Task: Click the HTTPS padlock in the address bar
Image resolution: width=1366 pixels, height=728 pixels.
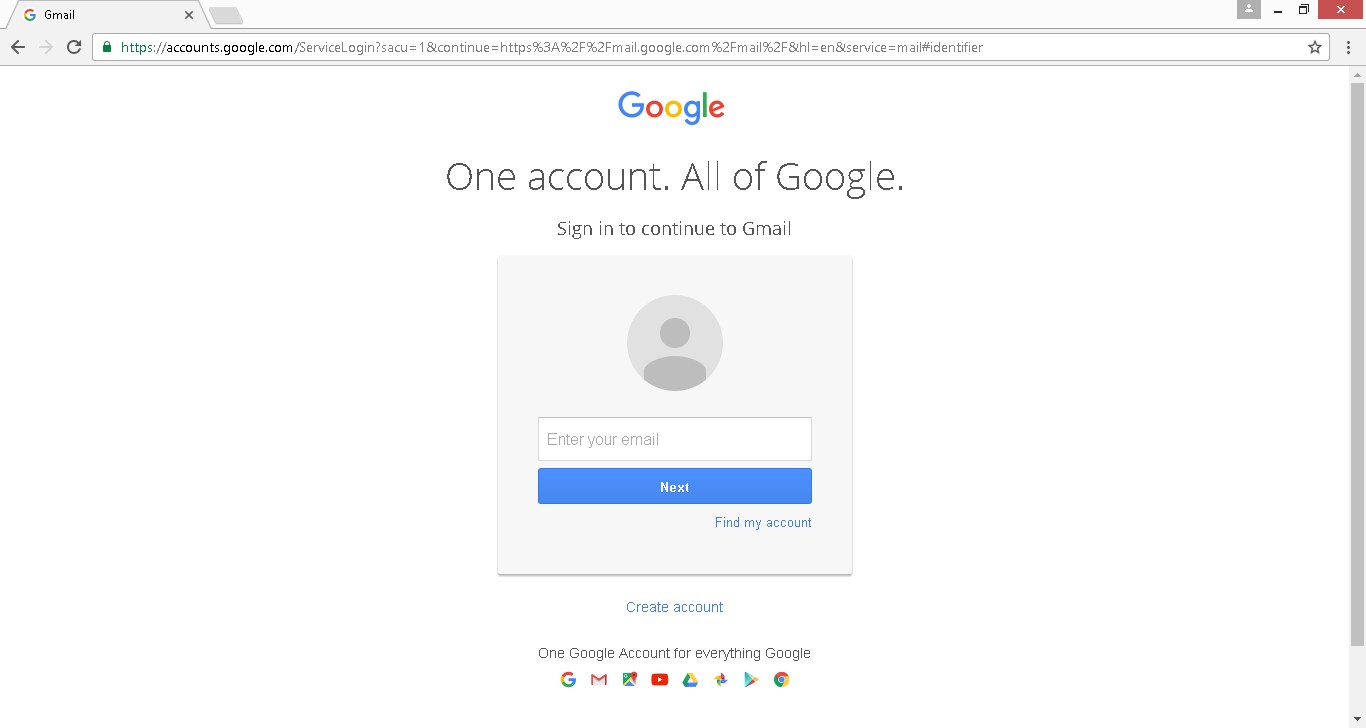Action: [103, 46]
